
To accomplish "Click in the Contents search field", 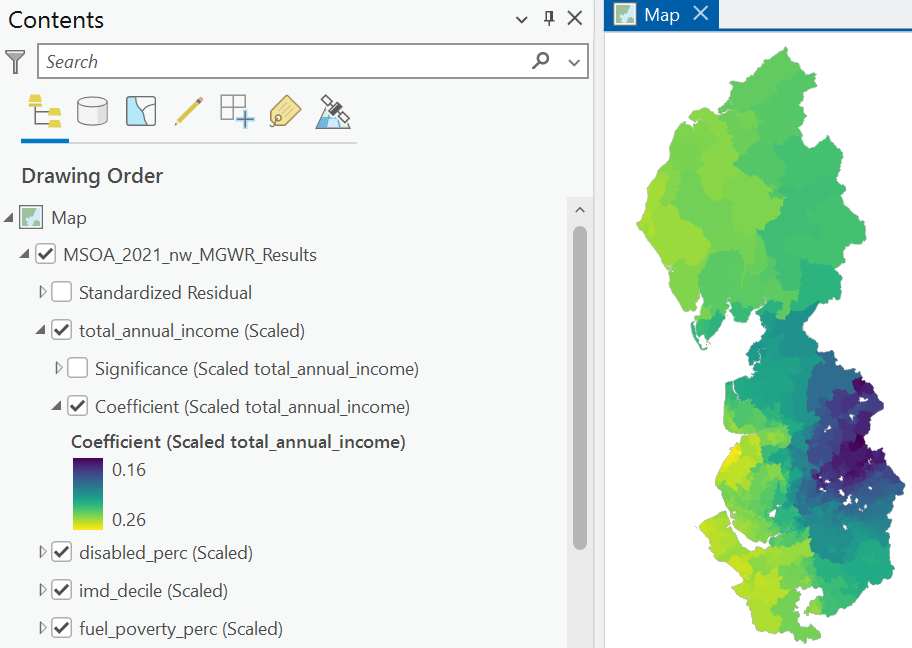I will (x=284, y=61).
